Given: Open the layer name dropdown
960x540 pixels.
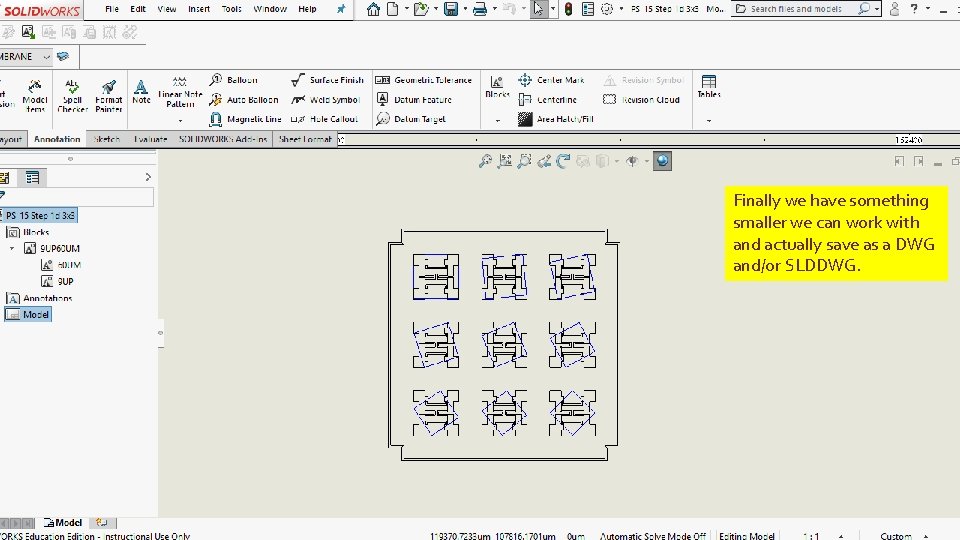Looking at the screenshot, I should [47, 57].
